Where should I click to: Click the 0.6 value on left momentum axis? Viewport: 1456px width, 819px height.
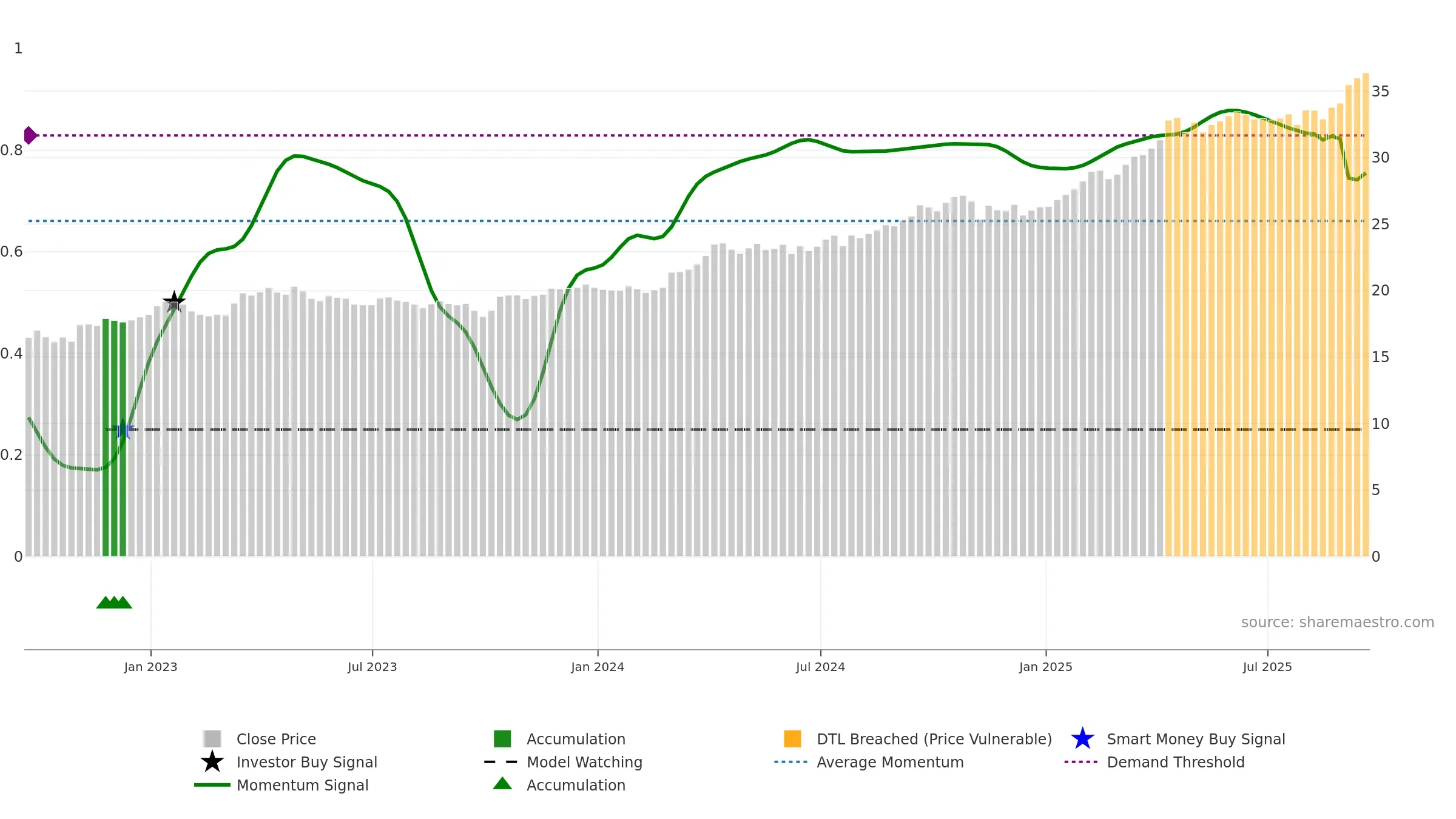pos(12,252)
